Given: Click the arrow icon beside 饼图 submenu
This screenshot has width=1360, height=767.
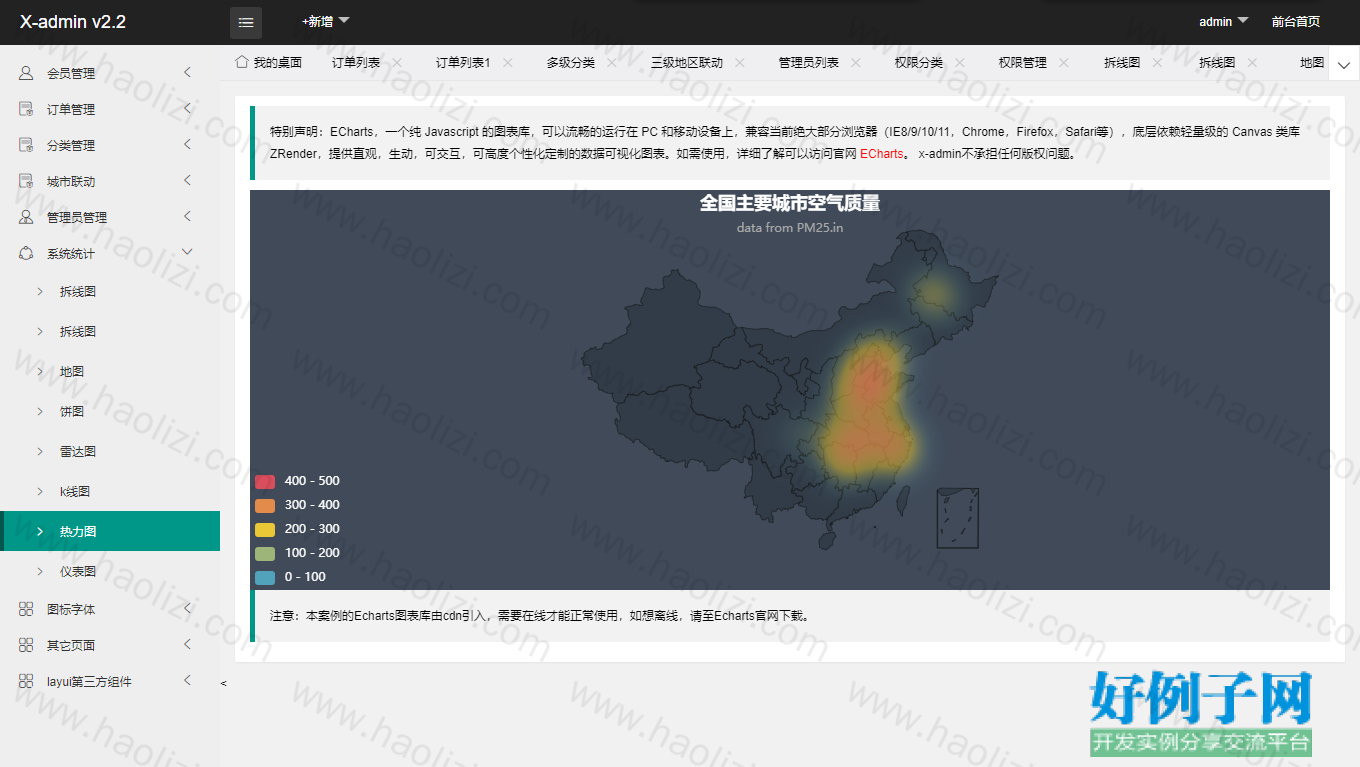Looking at the screenshot, I should click(x=40, y=411).
